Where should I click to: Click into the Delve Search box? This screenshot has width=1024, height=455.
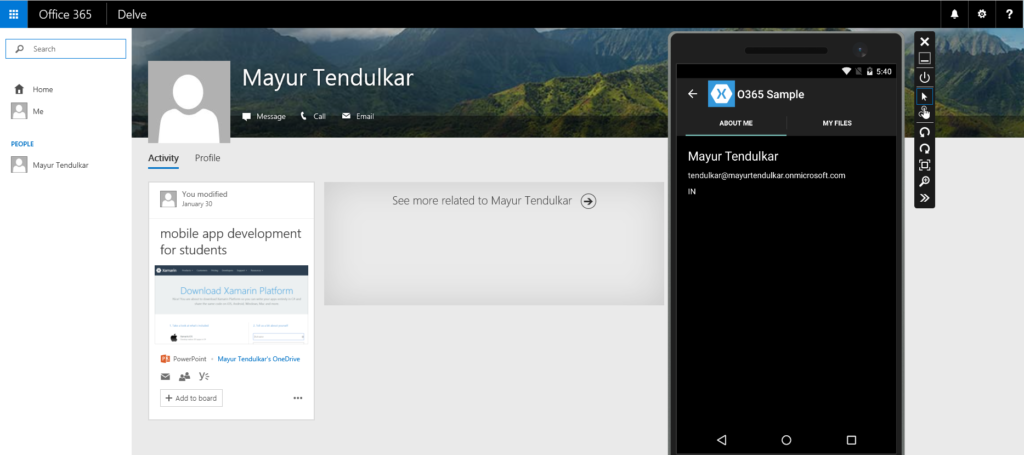pyautogui.click(x=65, y=49)
